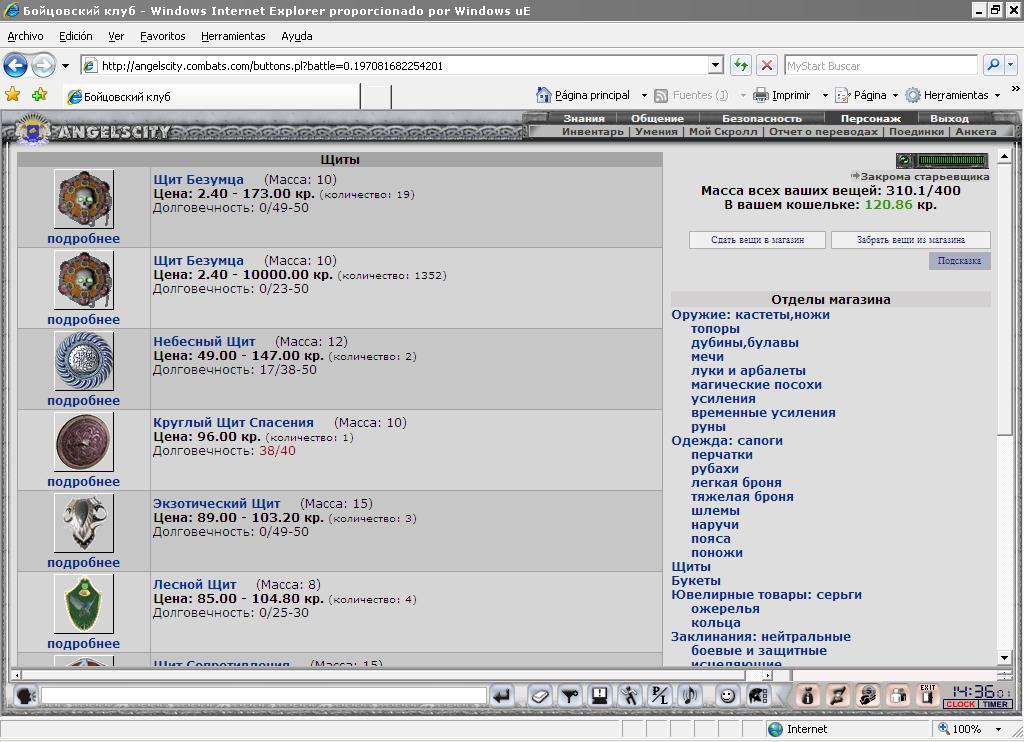Open the Небесный Щит item link
The width and height of the screenshot is (1024, 742).
point(204,342)
